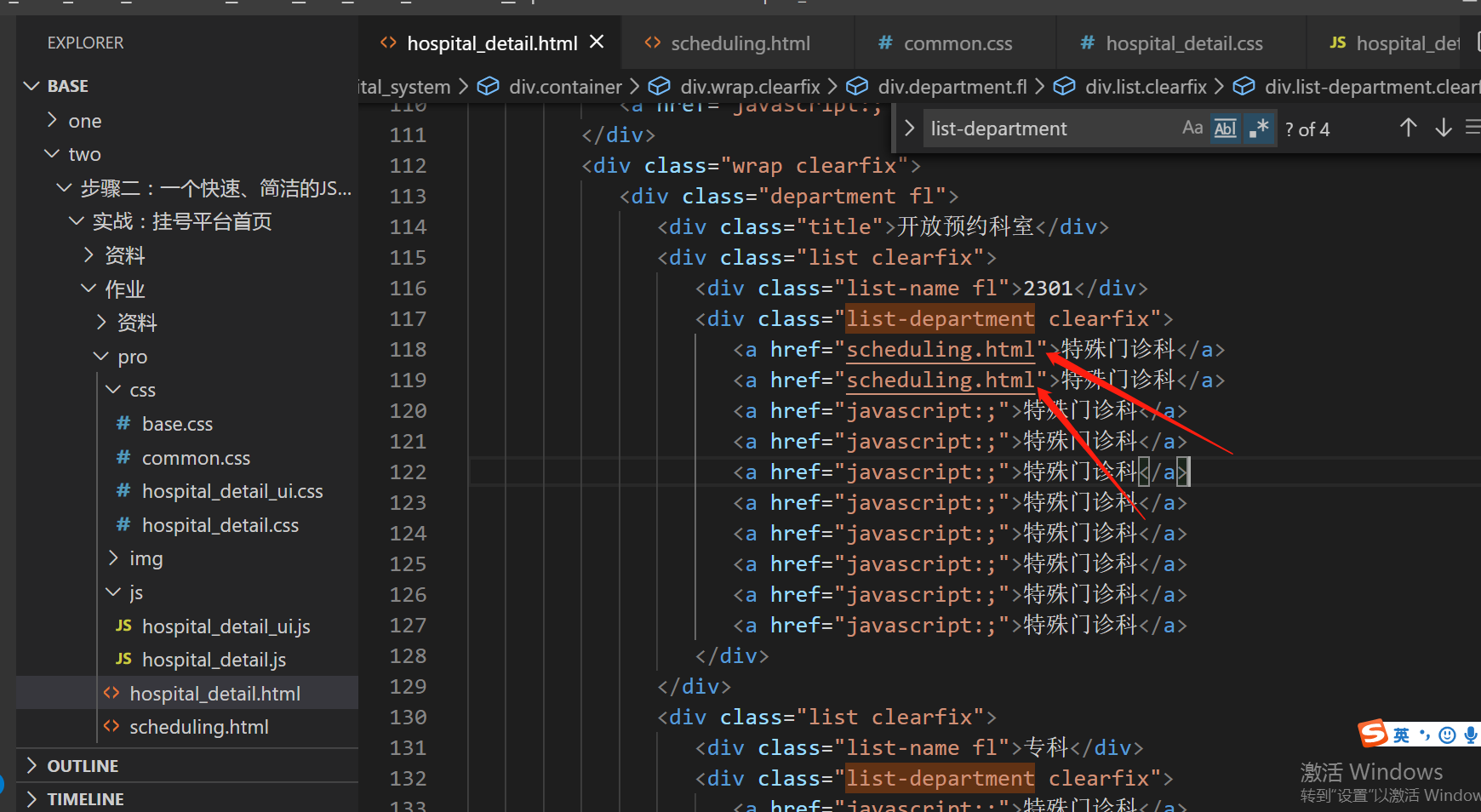Image resolution: width=1481 pixels, height=812 pixels.
Task: Click highlighted list-department on line 117
Action: click(x=940, y=319)
